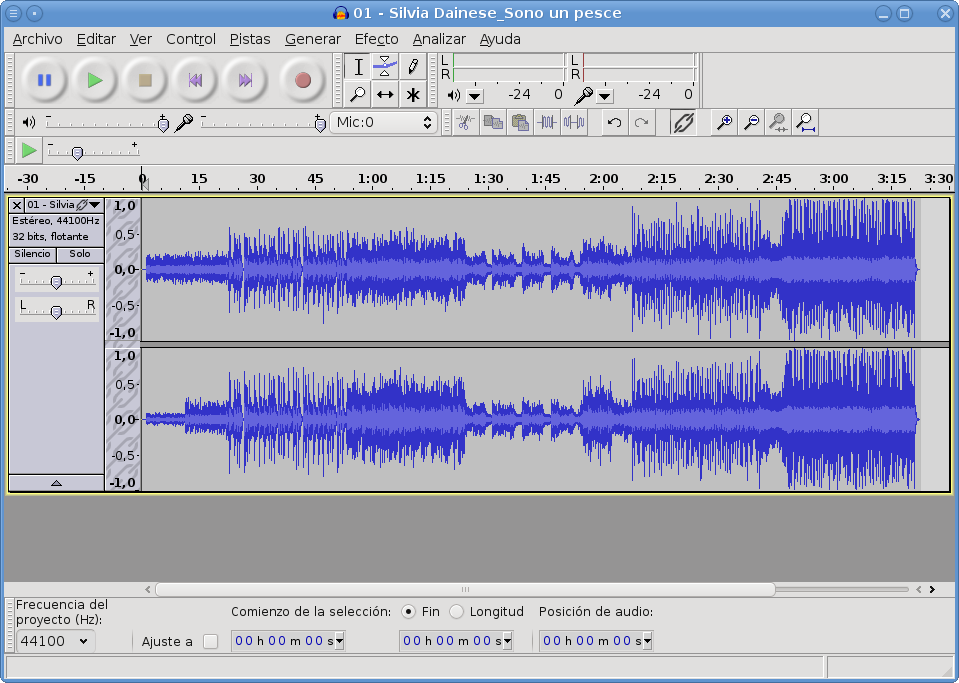Click the Redo arrow icon

[641, 122]
